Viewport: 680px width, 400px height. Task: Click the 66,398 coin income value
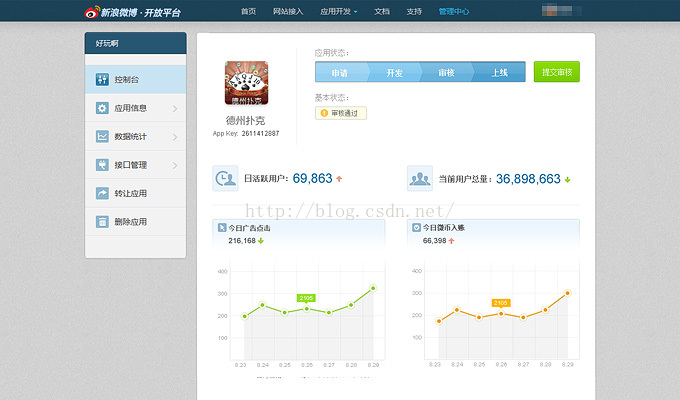[435, 241]
